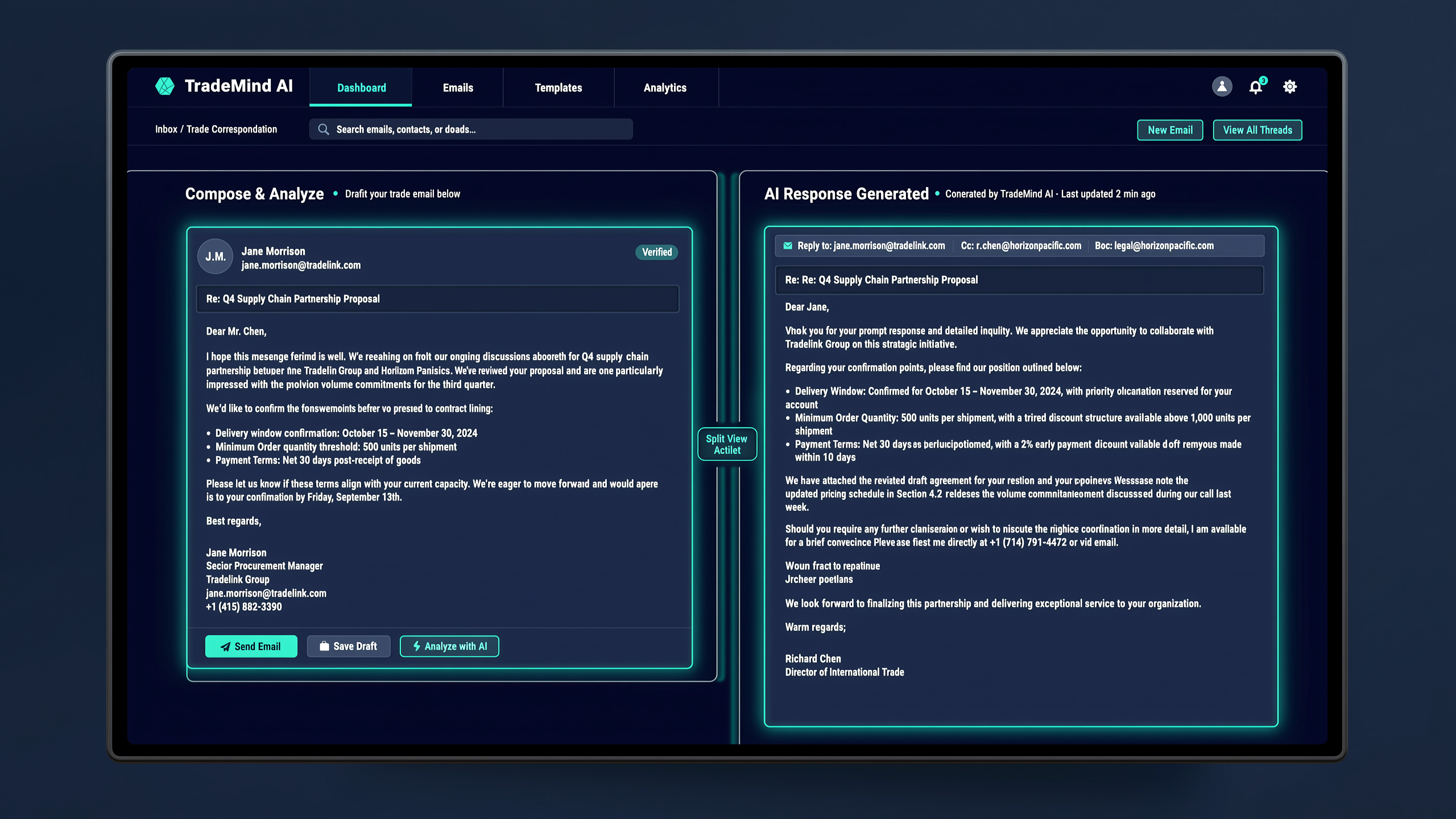Open the Analytics tab
The image size is (1456, 819).
pos(665,88)
